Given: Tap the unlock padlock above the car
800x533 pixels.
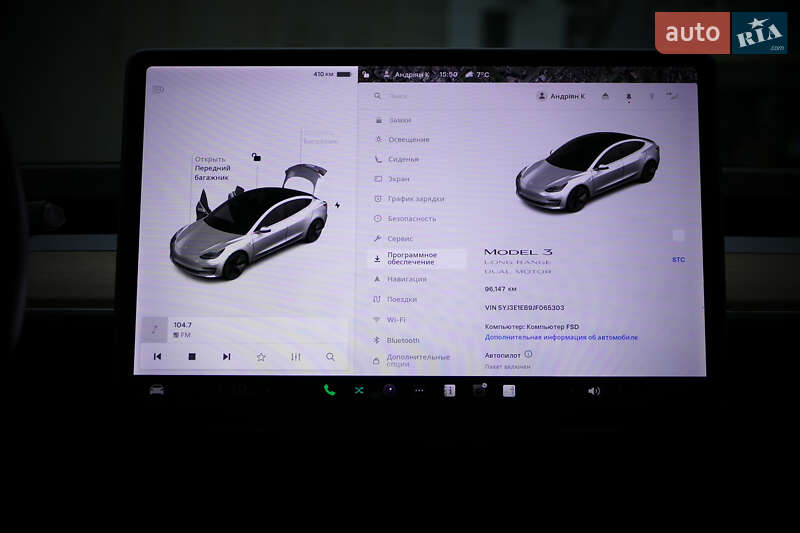Looking at the screenshot, I should [256, 157].
